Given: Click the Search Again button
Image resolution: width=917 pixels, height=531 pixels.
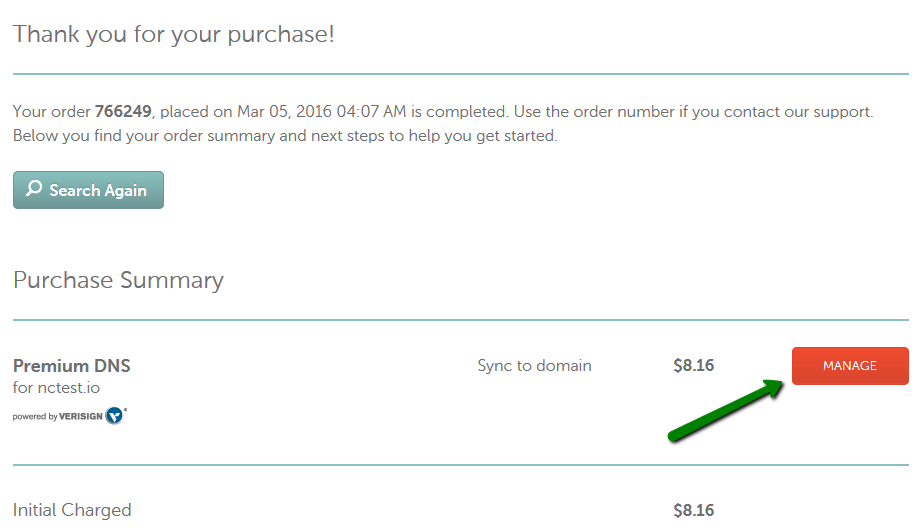Looking at the screenshot, I should pos(88,190).
